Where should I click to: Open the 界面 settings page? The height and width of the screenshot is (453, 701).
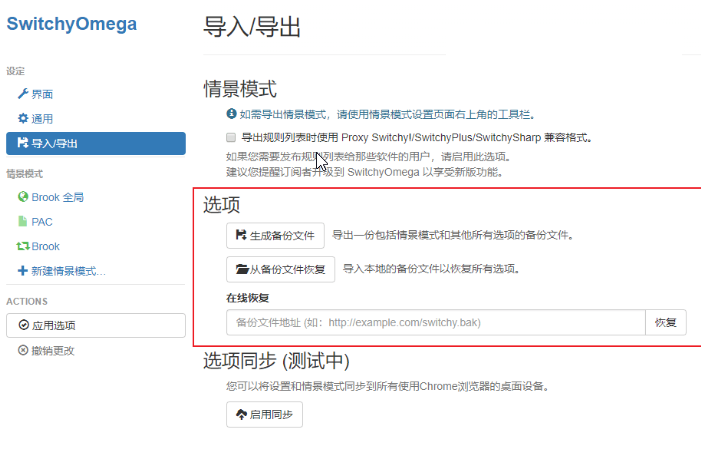35,94
